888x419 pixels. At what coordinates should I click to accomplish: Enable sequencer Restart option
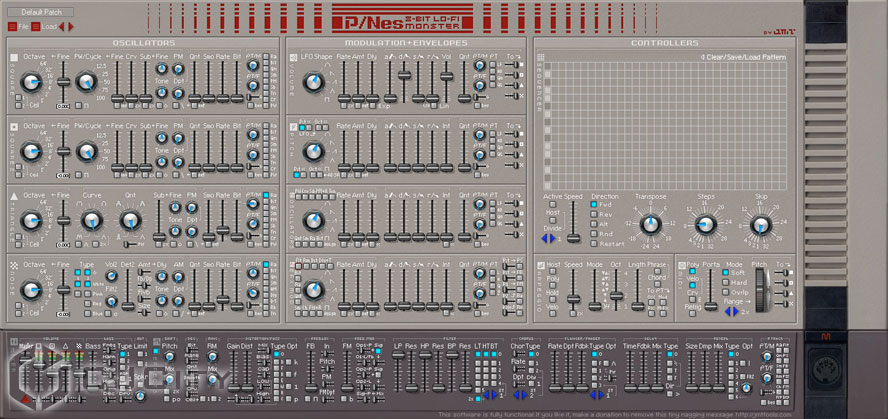pos(594,244)
